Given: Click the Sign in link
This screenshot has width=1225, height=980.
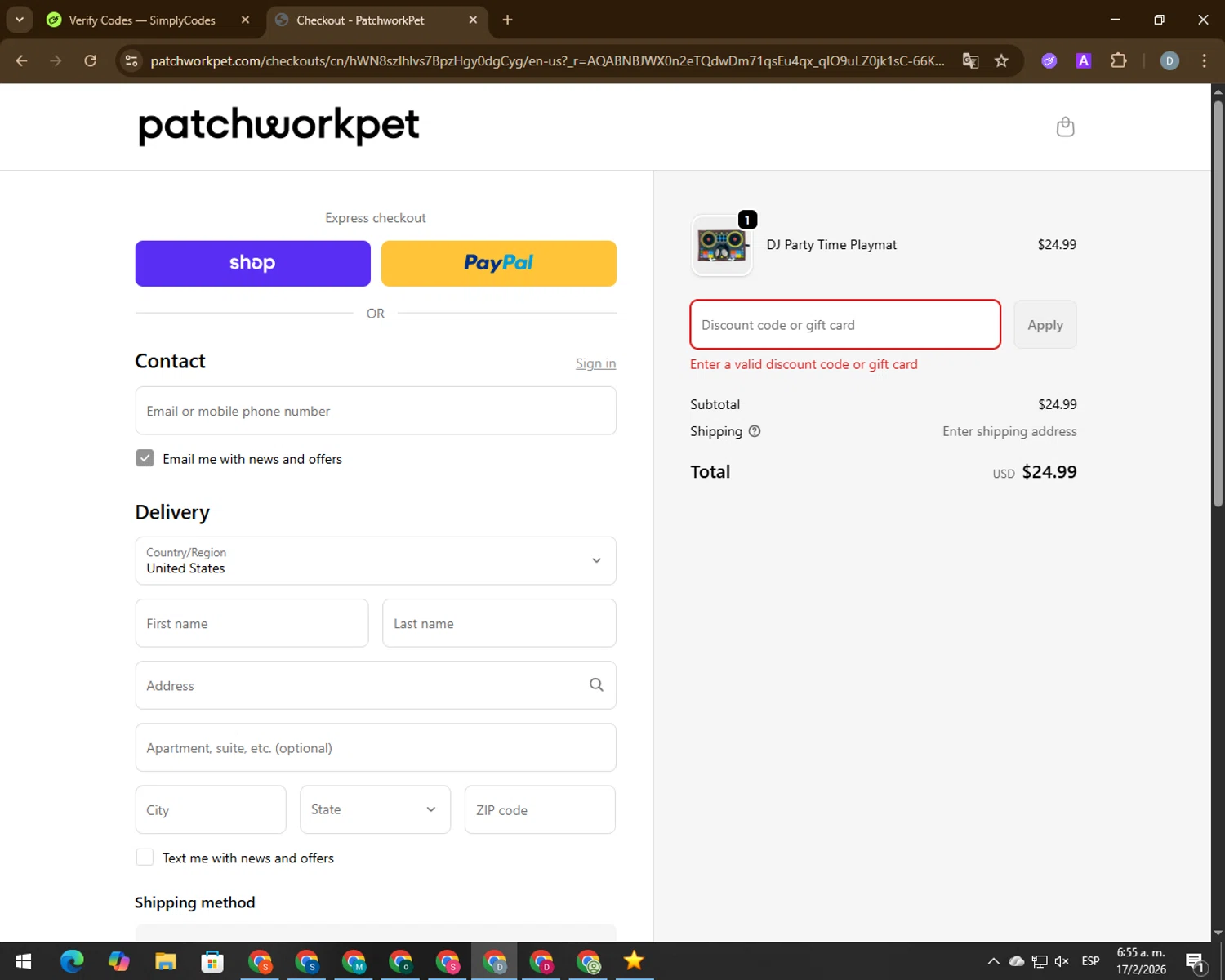Looking at the screenshot, I should (x=595, y=363).
